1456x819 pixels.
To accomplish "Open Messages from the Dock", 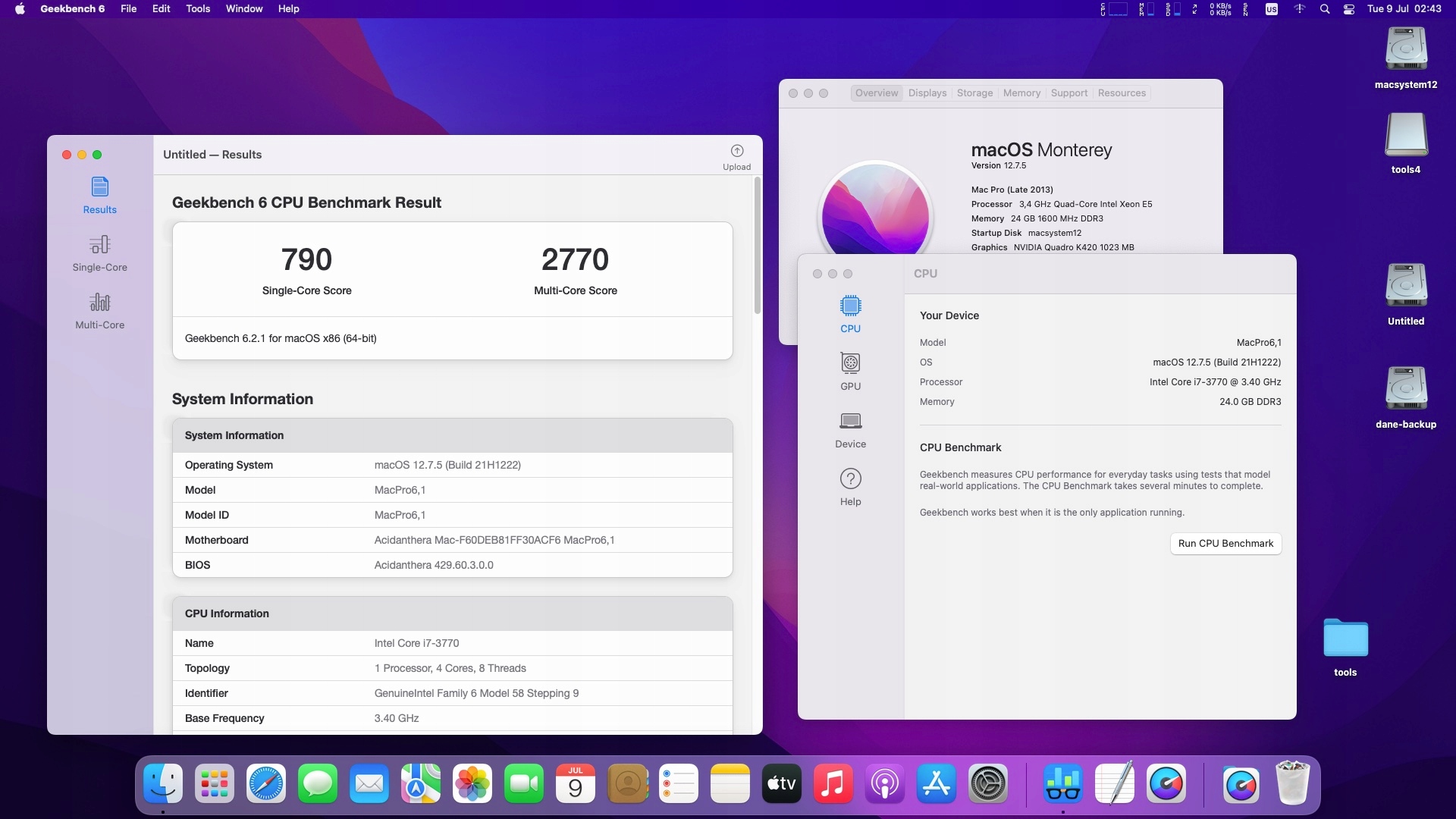I will (318, 784).
